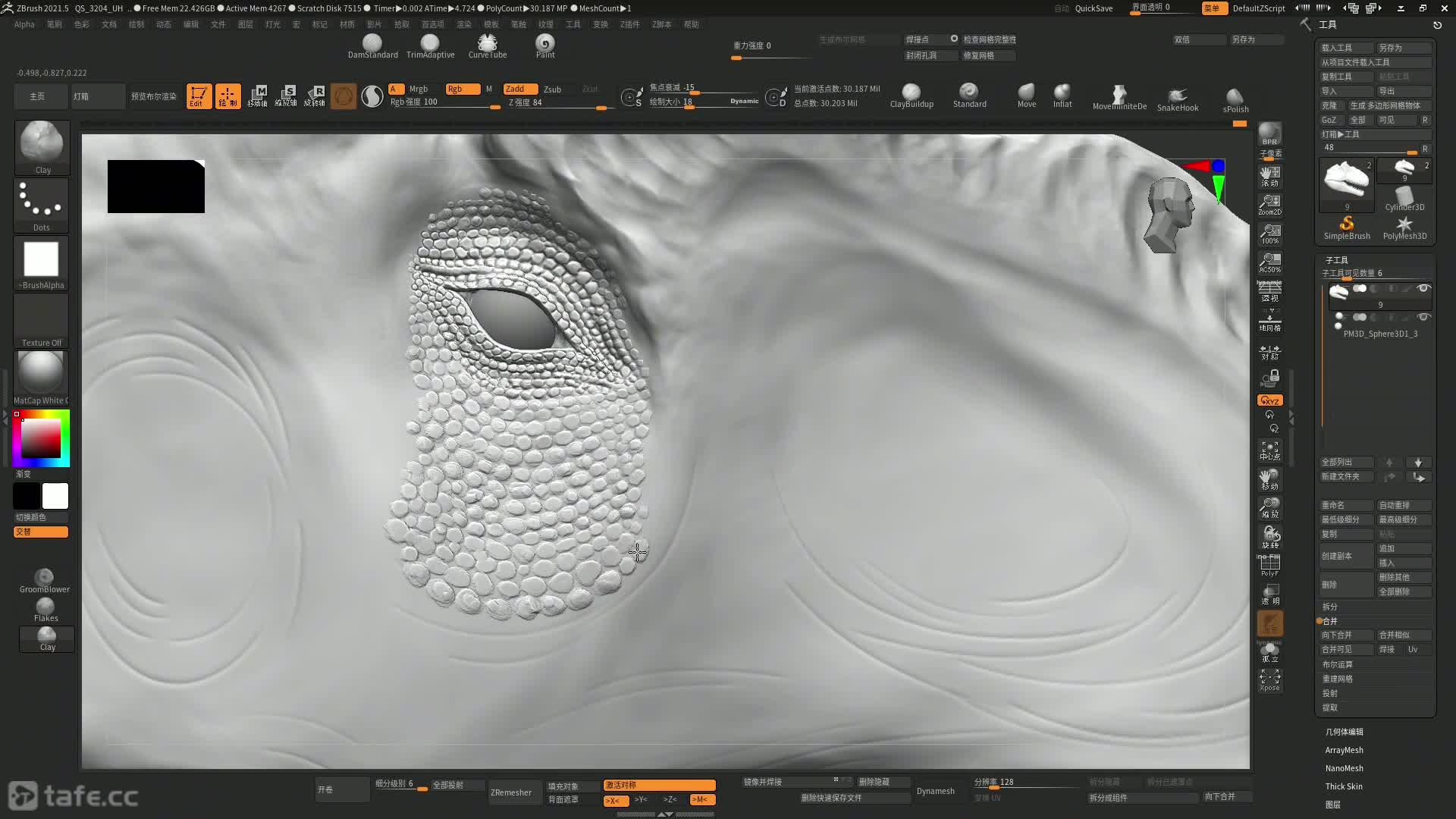Click the Xpose icon
Viewport: 1456px width, 819px height.
click(1269, 679)
